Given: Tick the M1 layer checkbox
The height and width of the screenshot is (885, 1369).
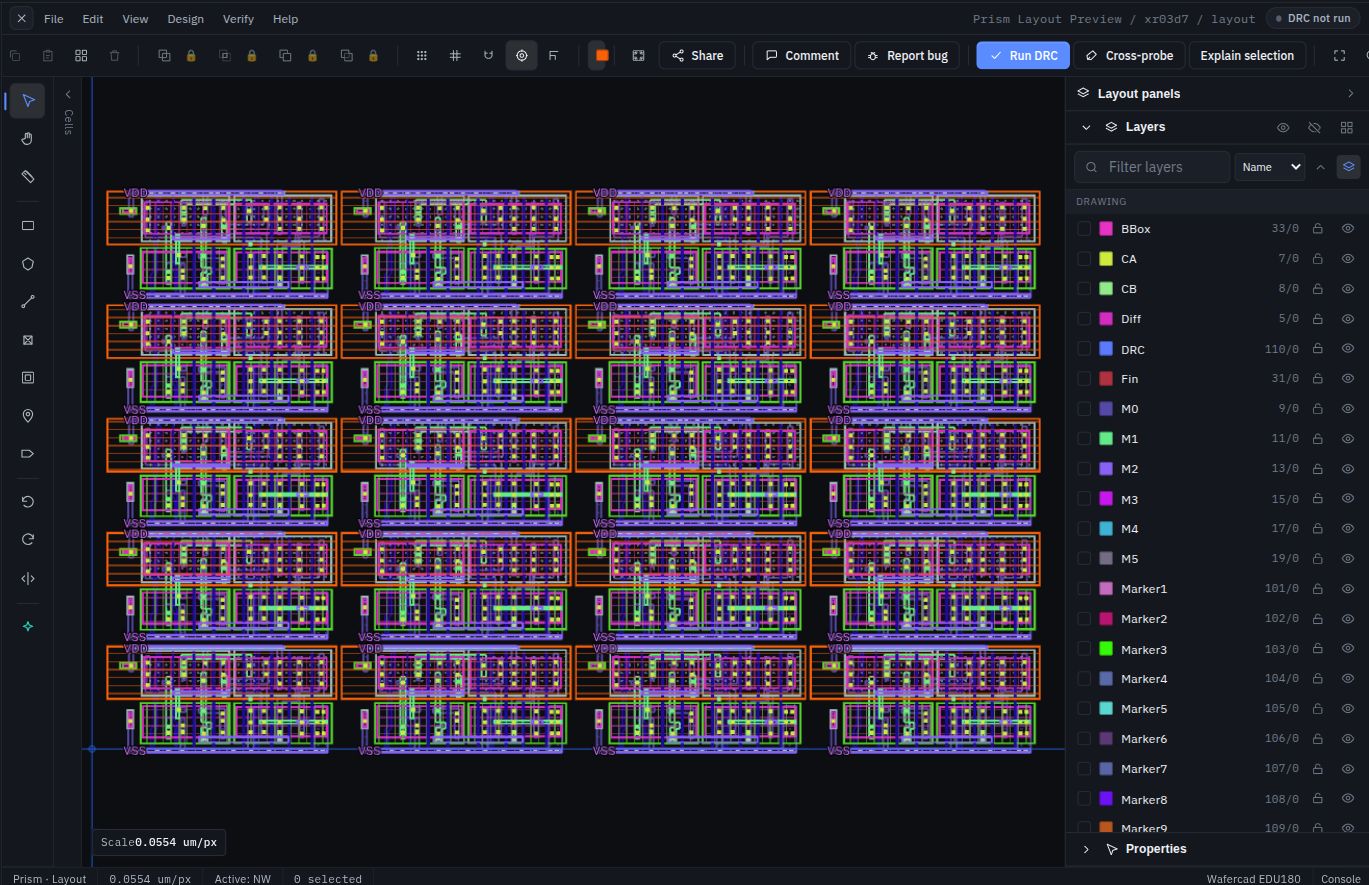Looking at the screenshot, I should 1084,439.
